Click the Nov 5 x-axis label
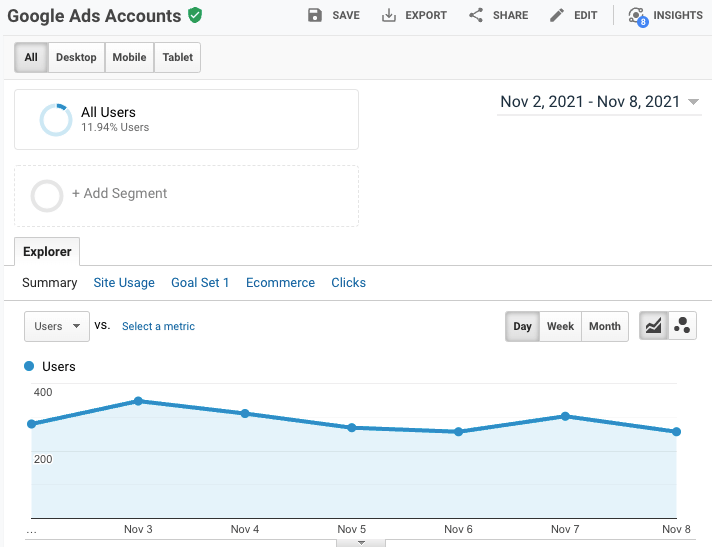Image resolution: width=712 pixels, height=547 pixels. (351, 529)
